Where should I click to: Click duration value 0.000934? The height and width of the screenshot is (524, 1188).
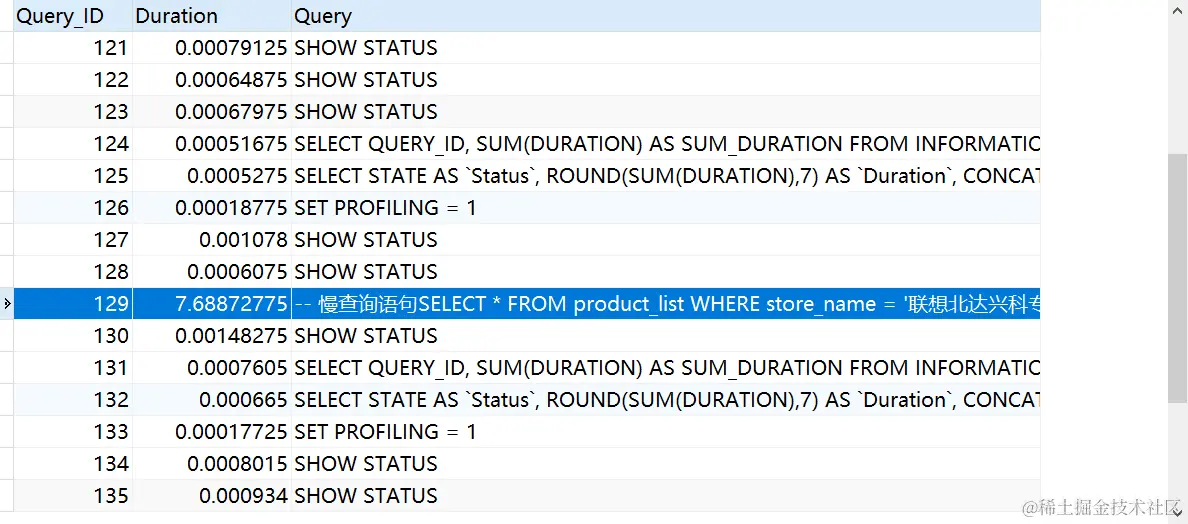point(243,495)
